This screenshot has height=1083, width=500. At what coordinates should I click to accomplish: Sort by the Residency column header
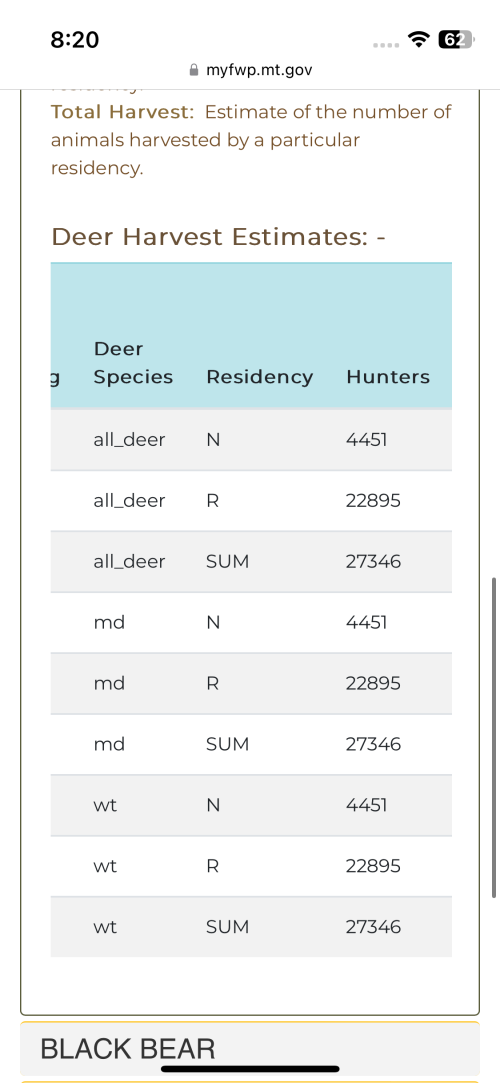click(260, 377)
